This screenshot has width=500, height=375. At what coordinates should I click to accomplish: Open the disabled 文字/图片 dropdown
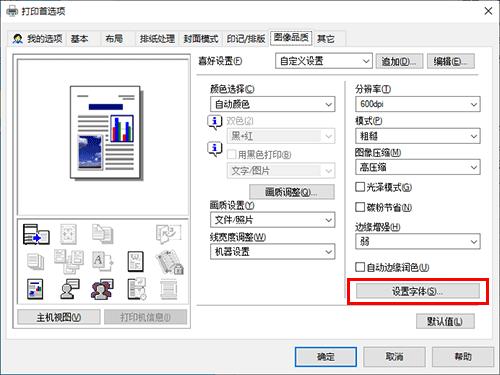[x=281, y=171]
